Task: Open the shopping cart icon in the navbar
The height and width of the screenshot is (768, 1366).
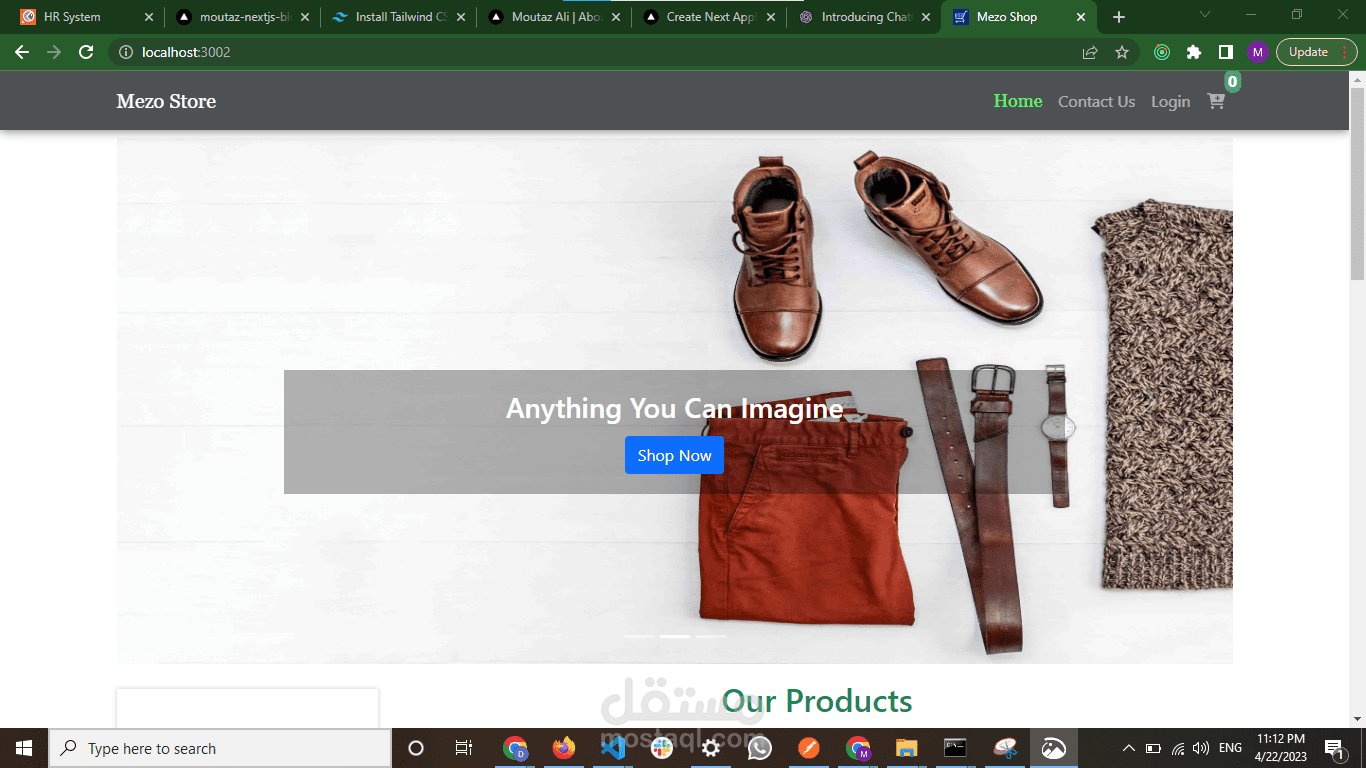Action: click(1216, 101)
